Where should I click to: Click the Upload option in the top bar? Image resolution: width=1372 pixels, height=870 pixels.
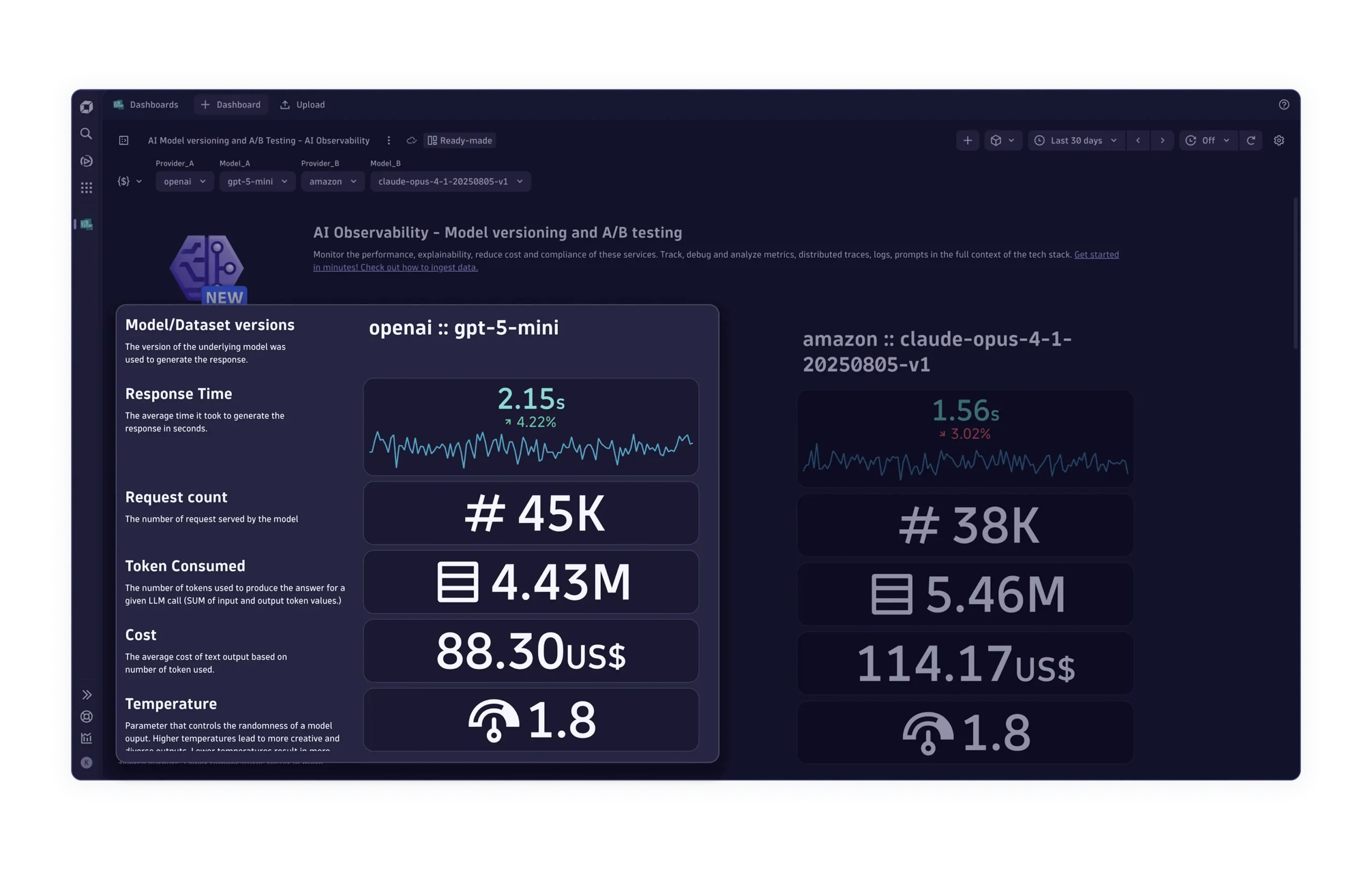(303, 104)
